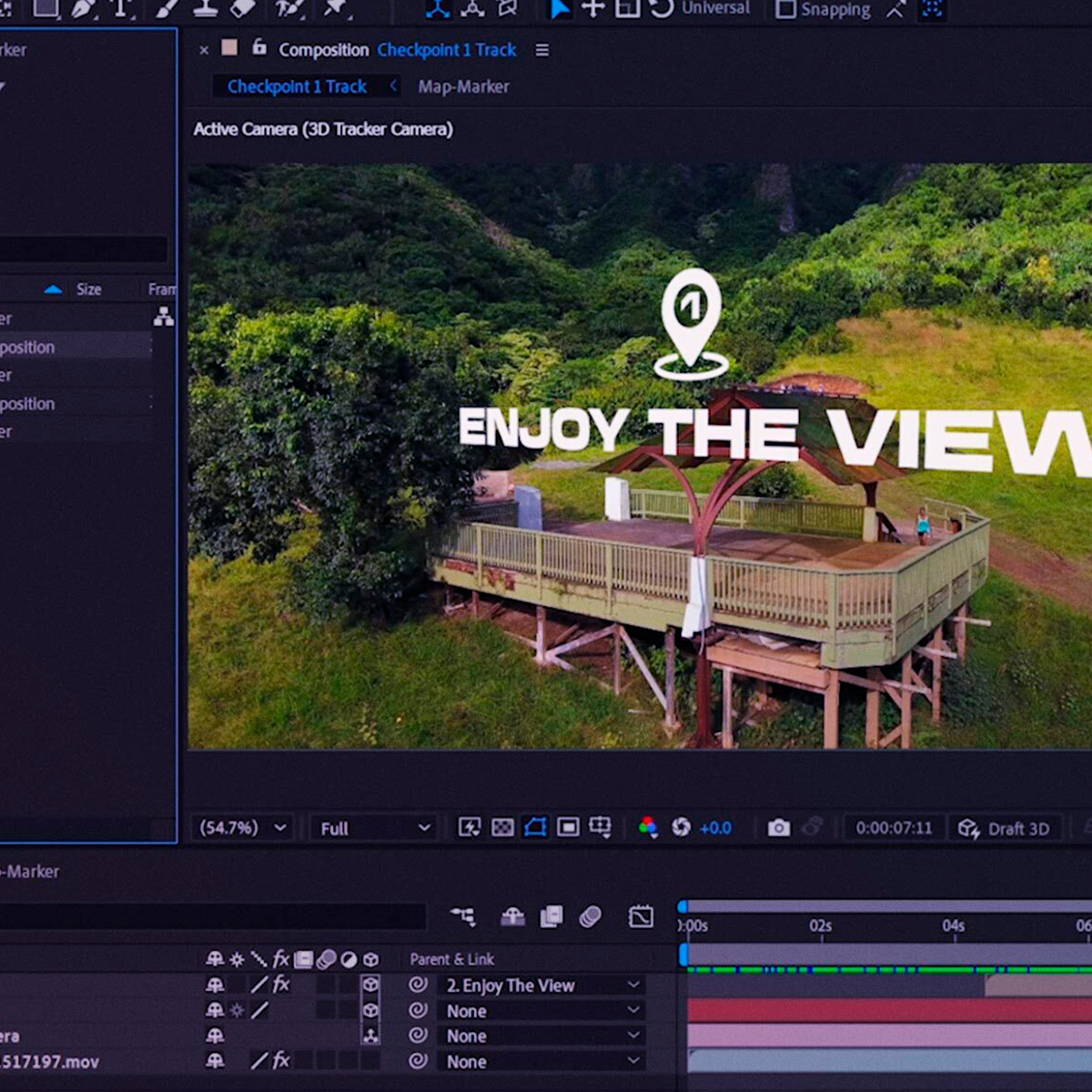Click the hide shy layers timeline button
This screenshot has width=1092, height=1092.
(x=512, y=916)
